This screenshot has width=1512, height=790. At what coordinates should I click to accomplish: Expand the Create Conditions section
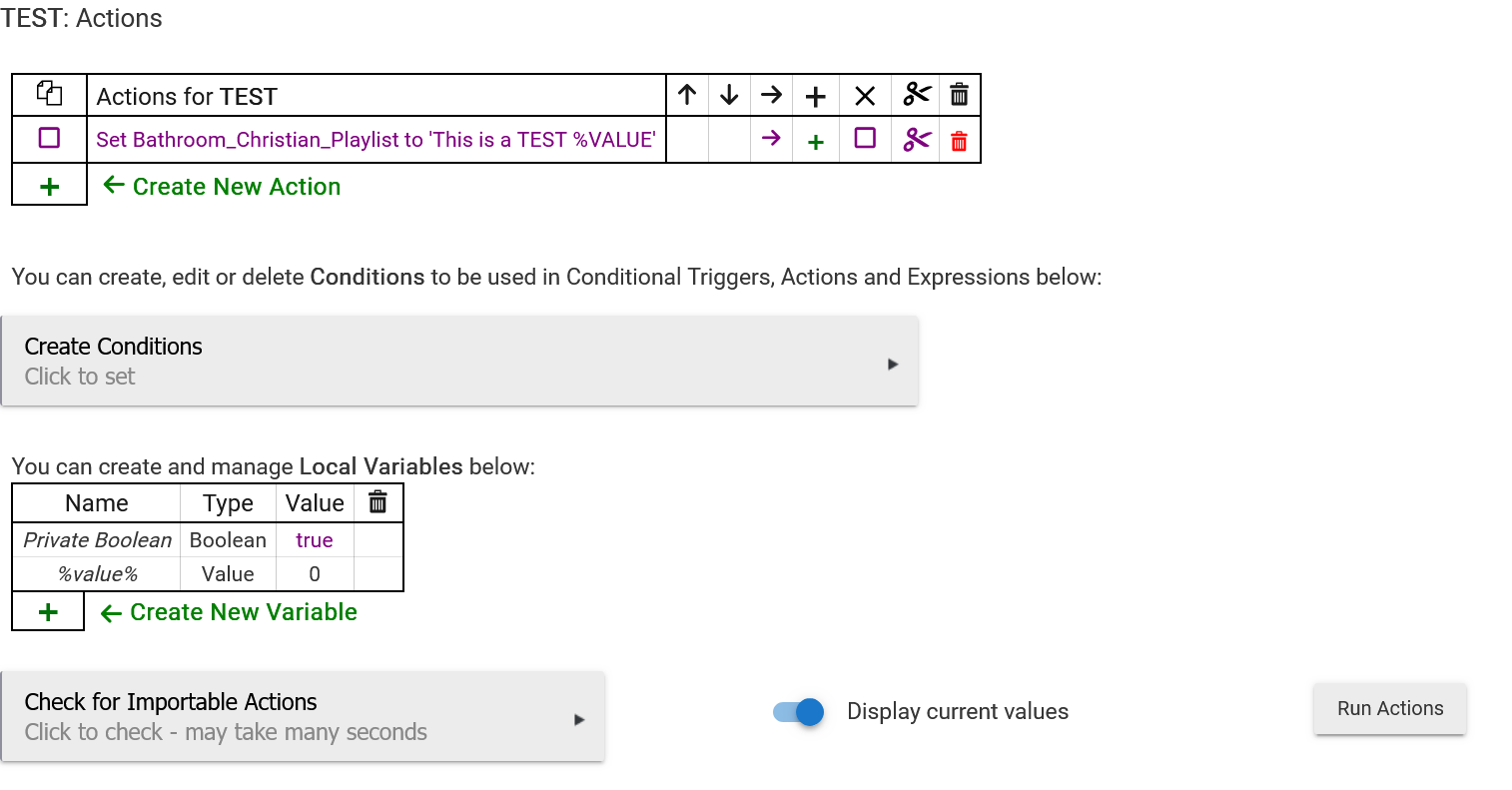point(459,362)
